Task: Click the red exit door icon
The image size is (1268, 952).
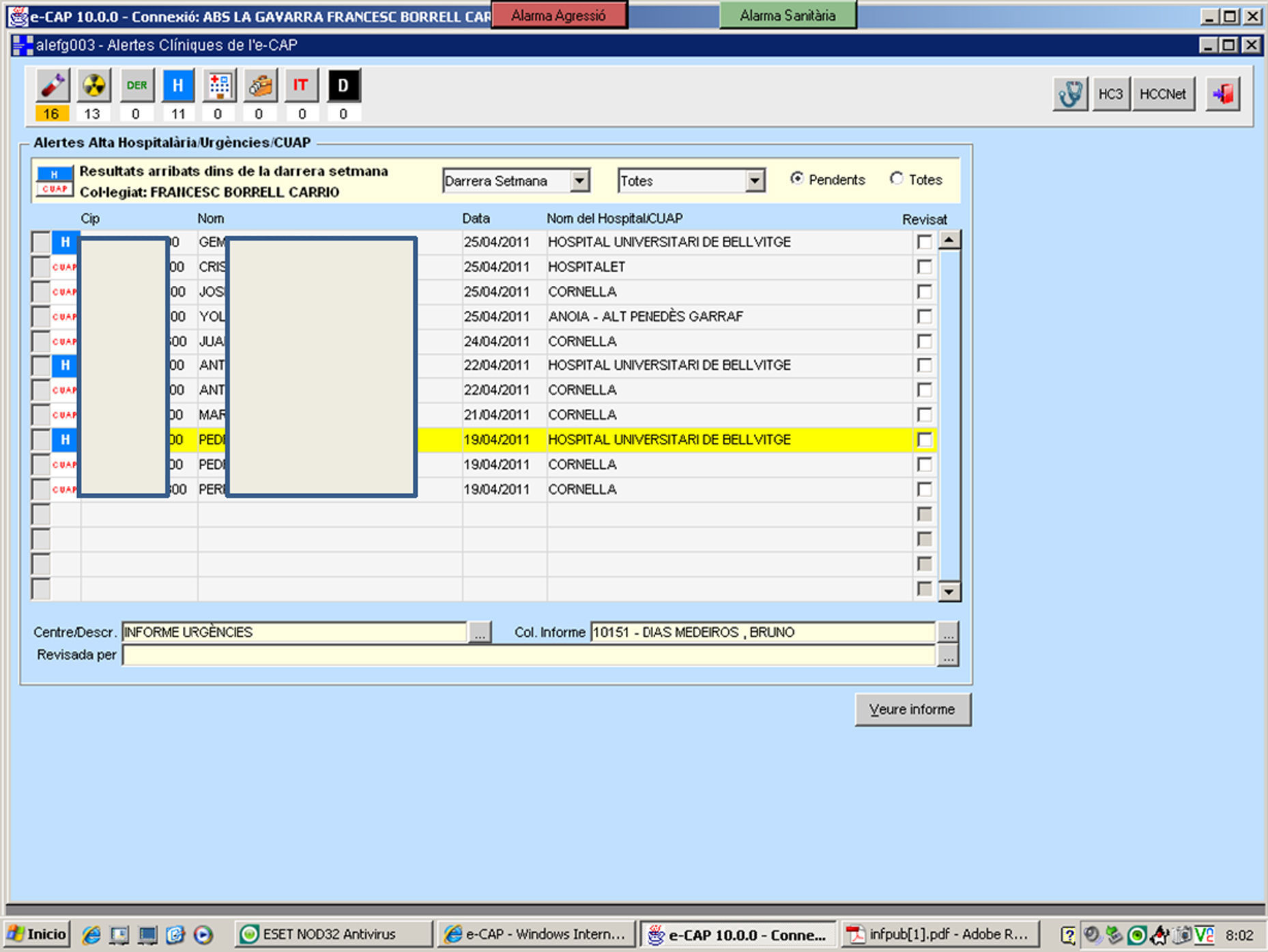Action: pos(1222,94)
